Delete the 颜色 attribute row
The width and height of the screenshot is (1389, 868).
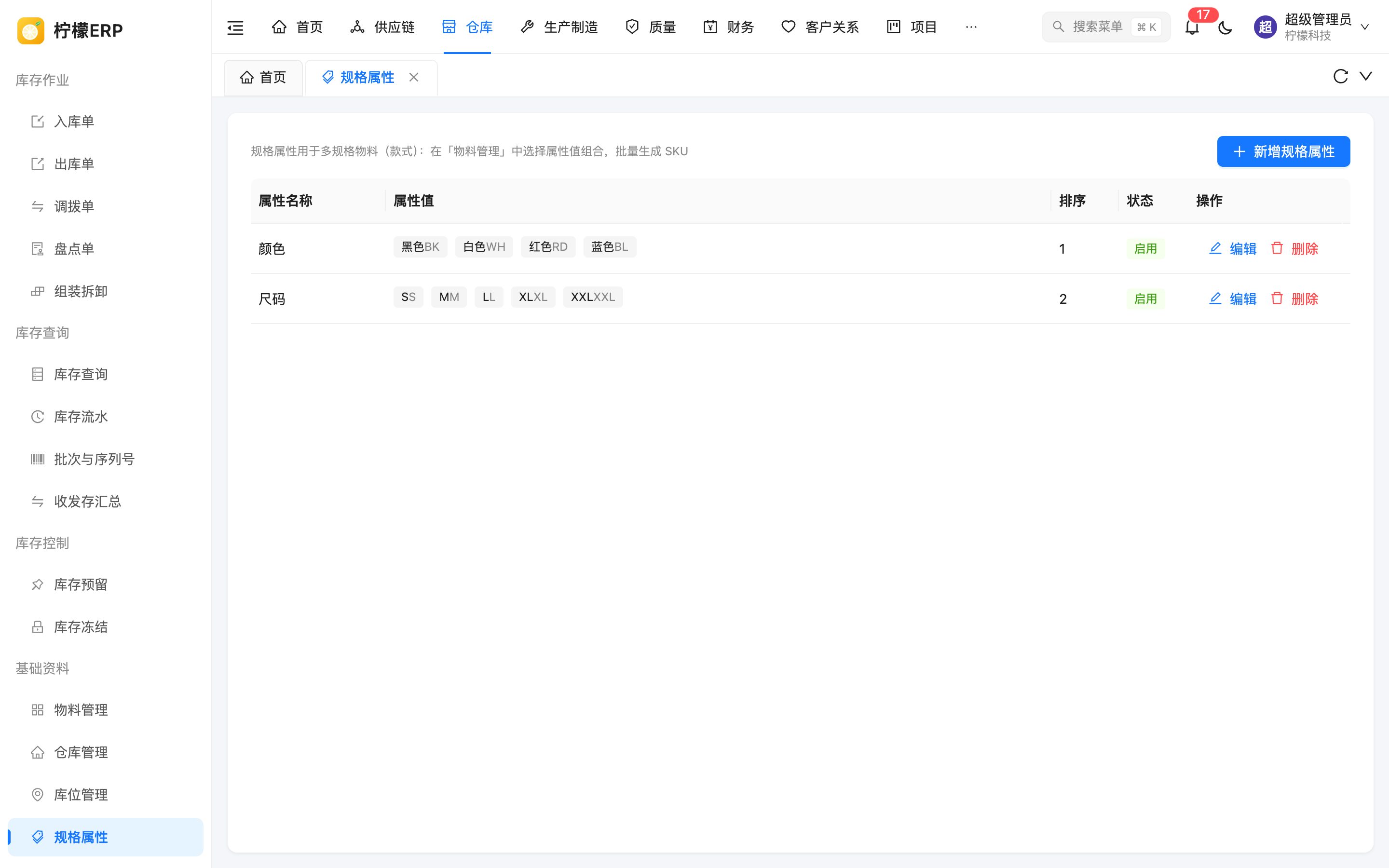[x=1294, y=248]
